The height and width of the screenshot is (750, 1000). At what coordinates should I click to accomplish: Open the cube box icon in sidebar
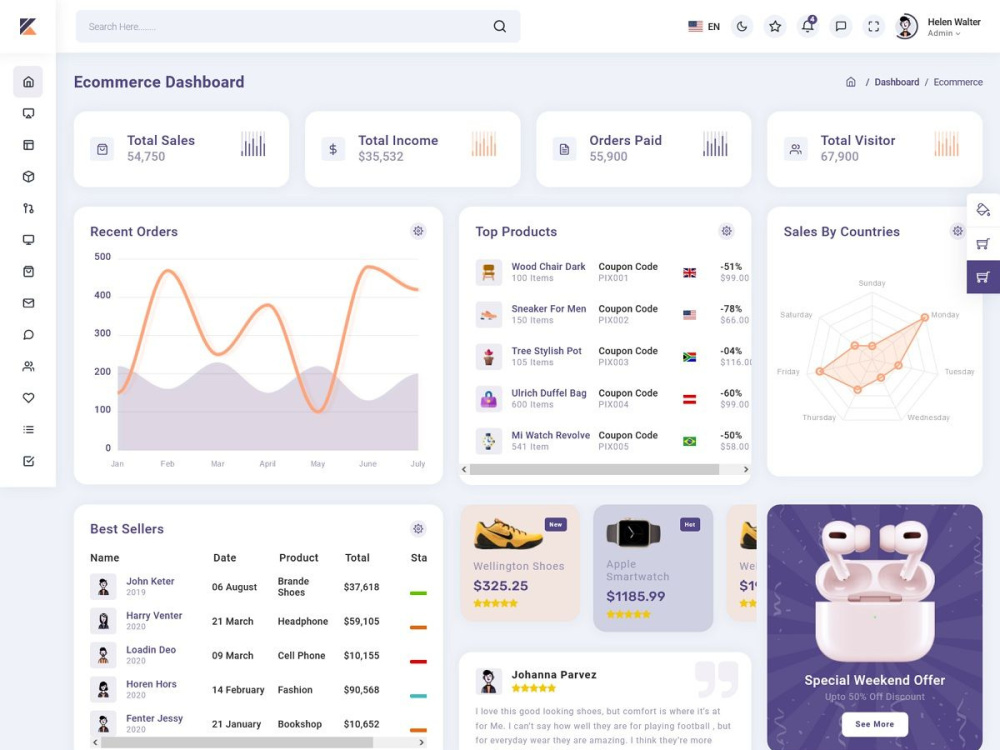[x=28, y=177]
